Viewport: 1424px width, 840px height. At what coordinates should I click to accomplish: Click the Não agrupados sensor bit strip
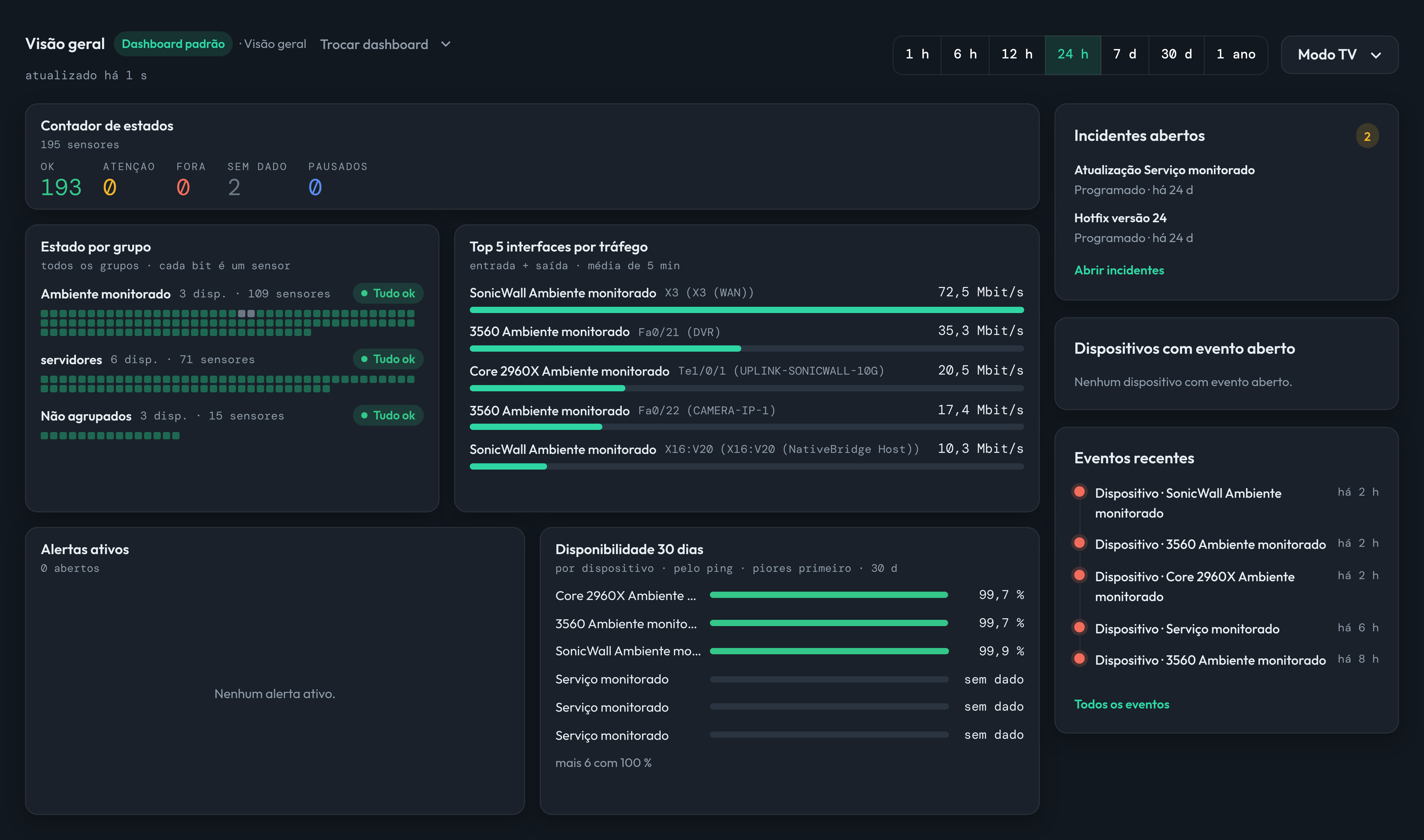pyautogui.click(x=110, y=436)
